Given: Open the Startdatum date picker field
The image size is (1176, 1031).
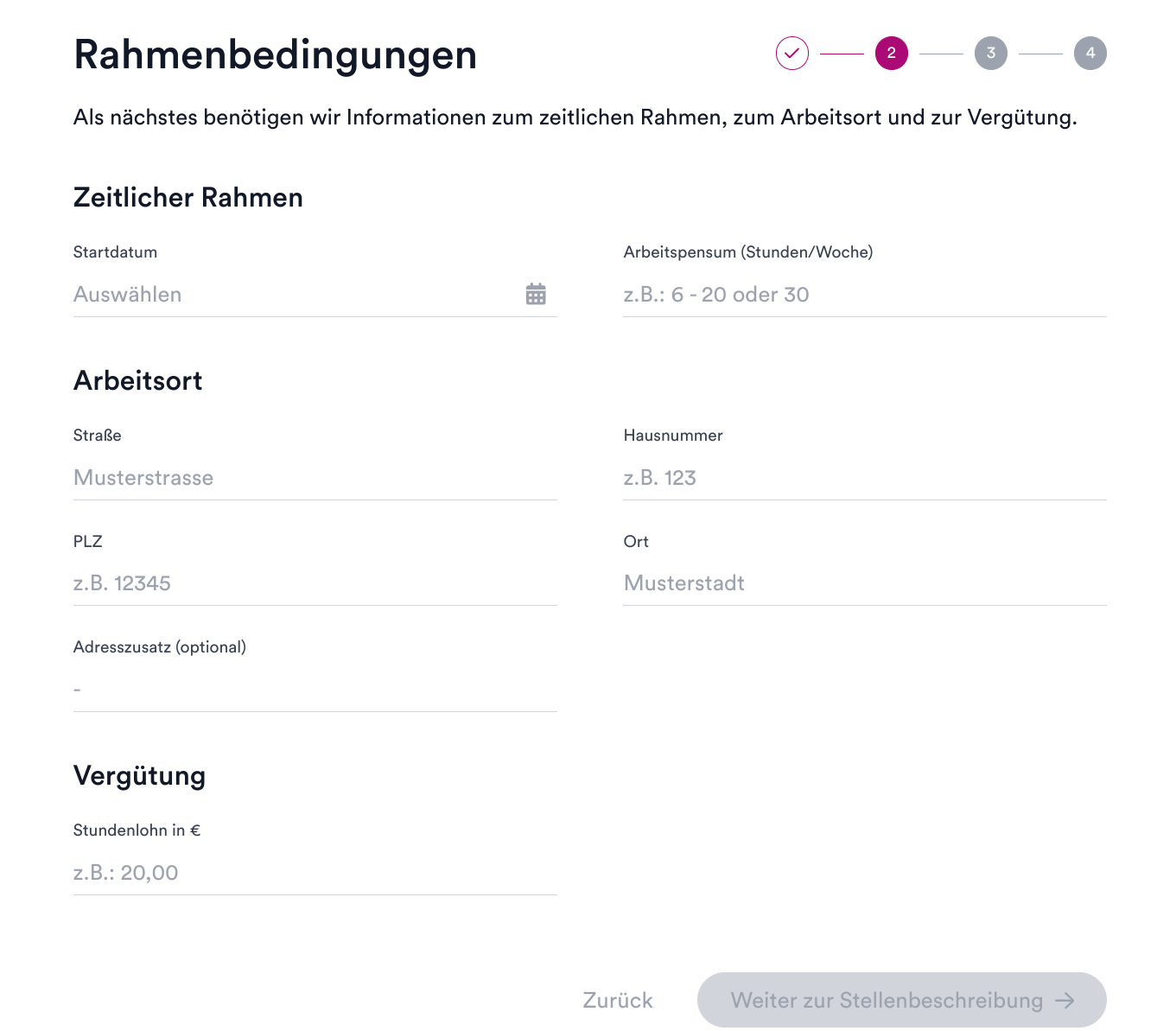Looking at the screenshot, I should [x=294, y=295].
